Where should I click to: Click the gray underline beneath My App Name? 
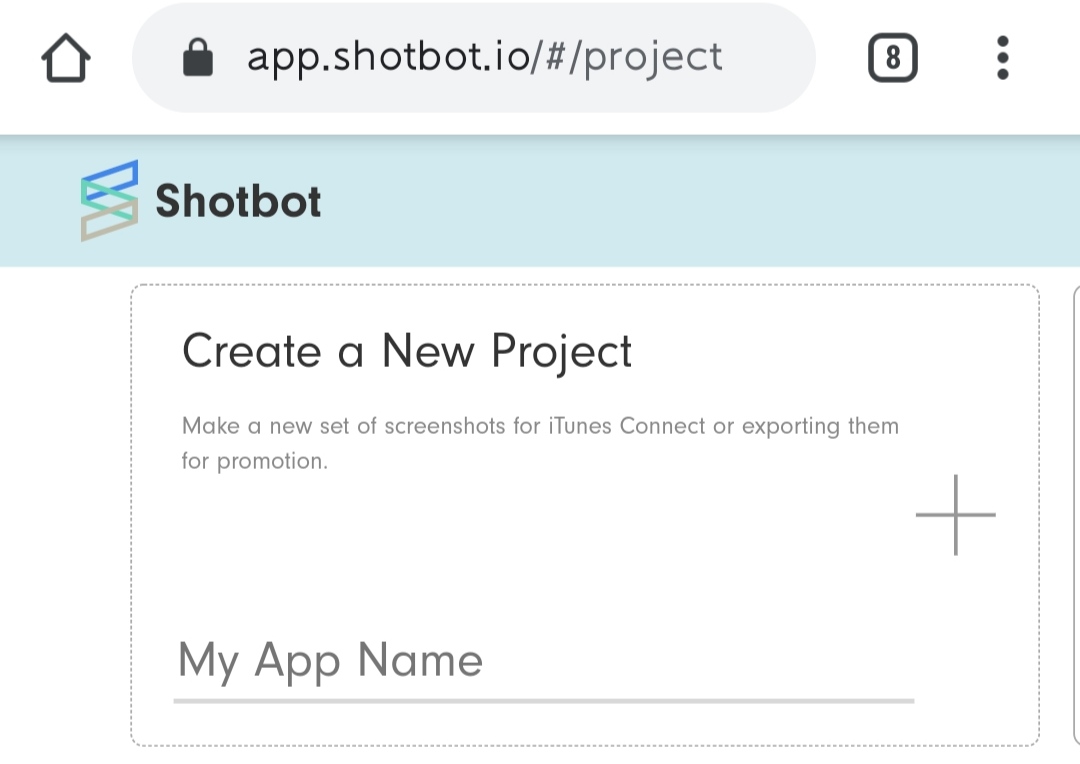point(543,701)
